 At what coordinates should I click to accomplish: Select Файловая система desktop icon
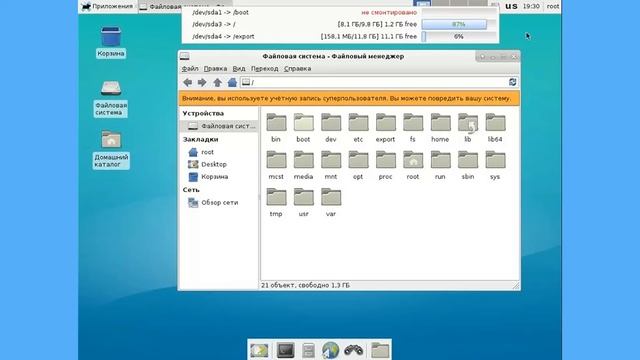point(111,99)
